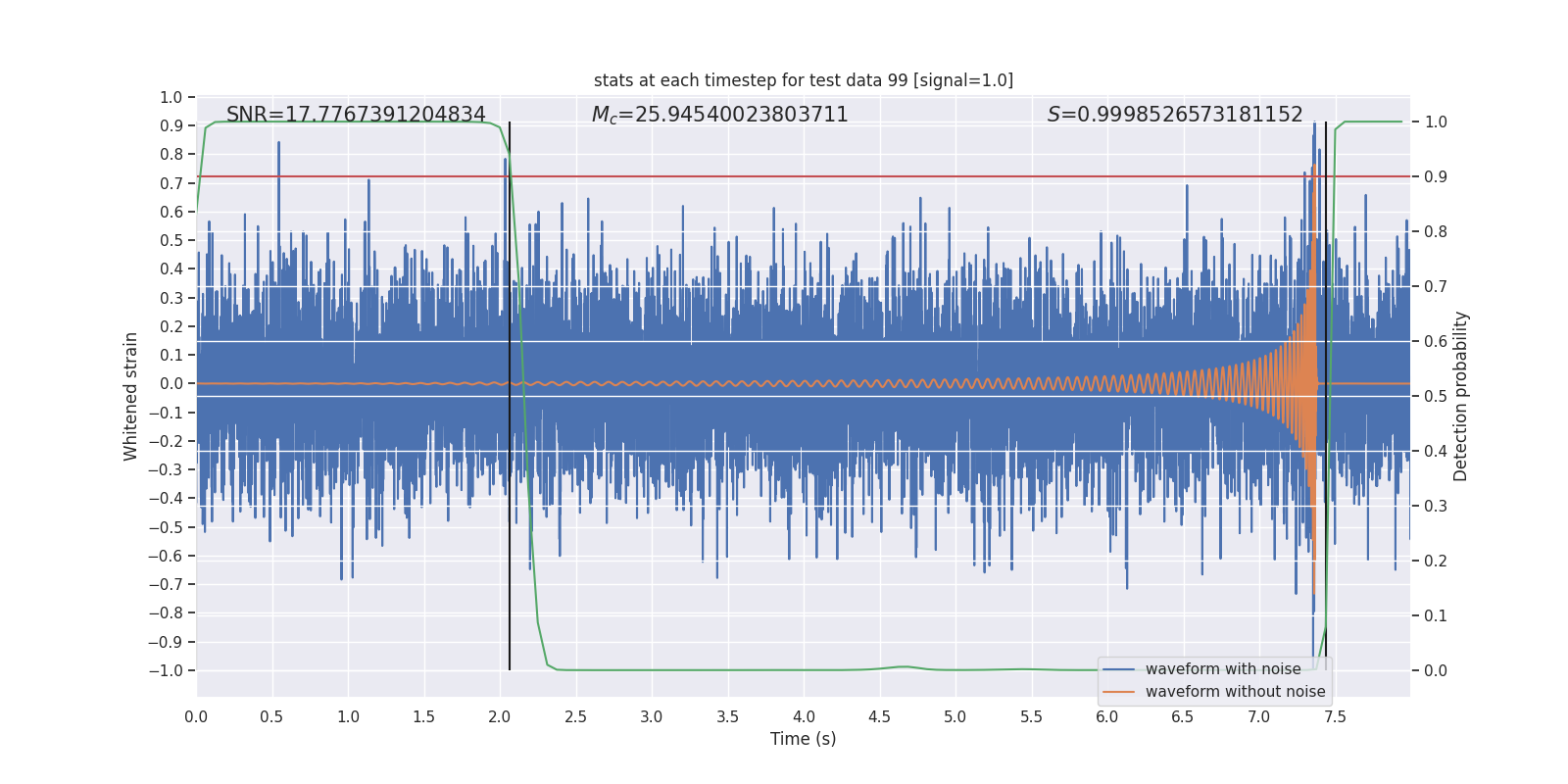The height and width of the screenshot is (784, 1568).
Task: Select the -0.1 tick on the Whitened strain axis
Action: tap(166, 413)
